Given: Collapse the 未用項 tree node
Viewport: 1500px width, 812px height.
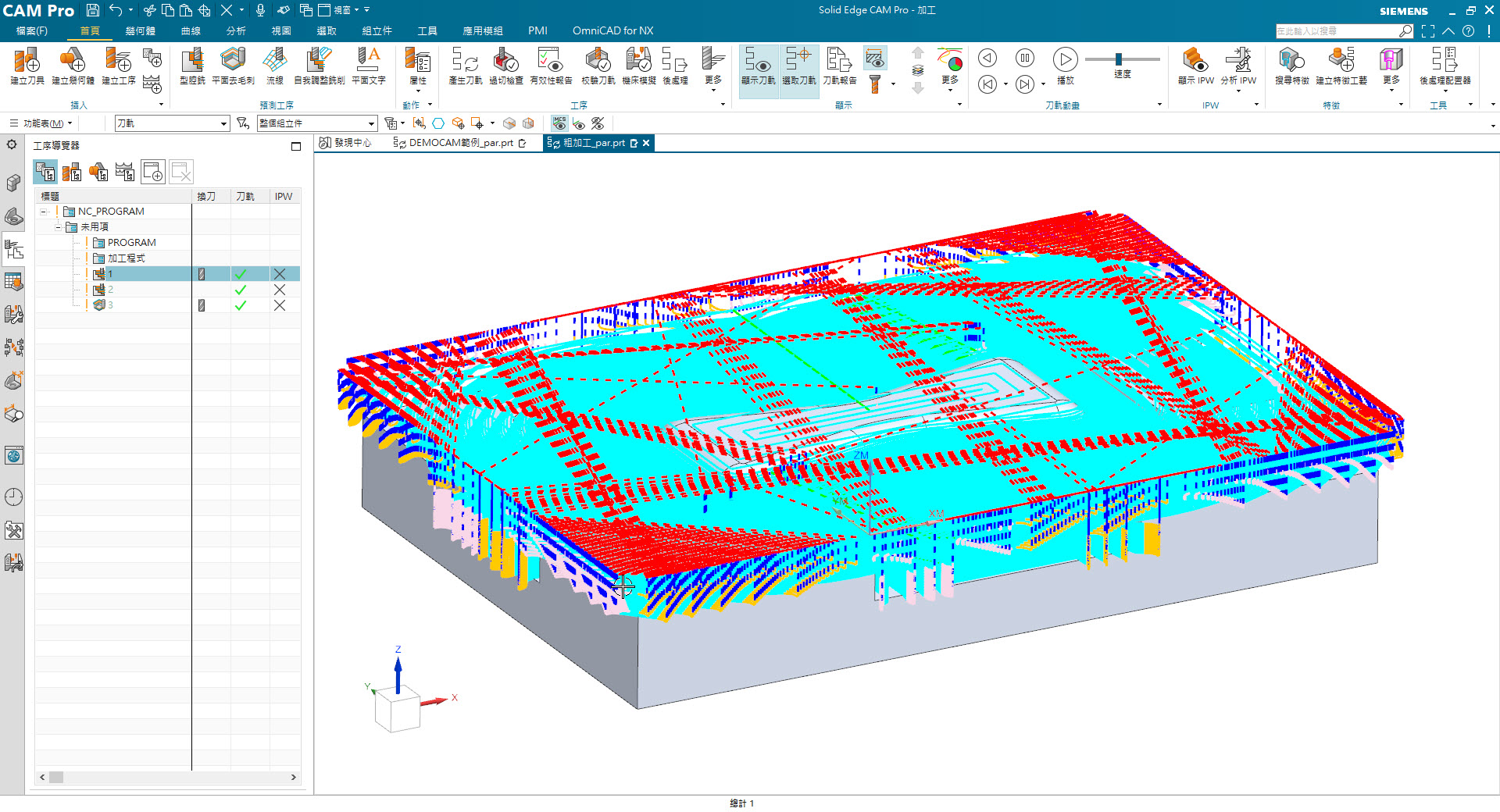Looking at the screenshot, I should coord(58,227).
